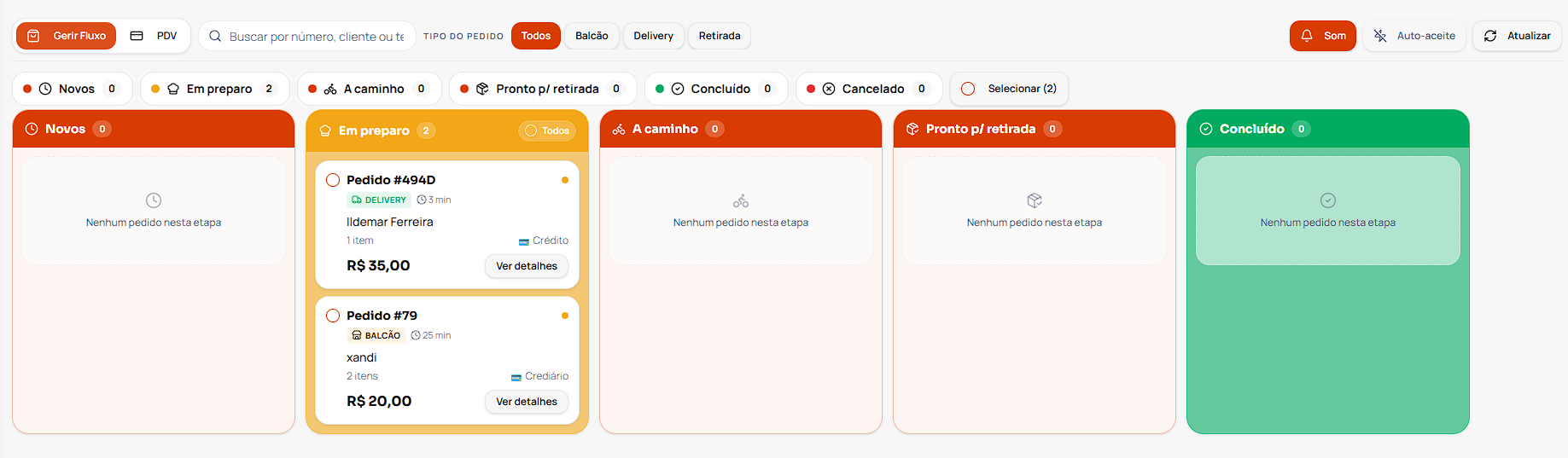Click the Gerir Fluxo clipboard icon
This screenshot has height=458, width=1568.
pos(33,36)
